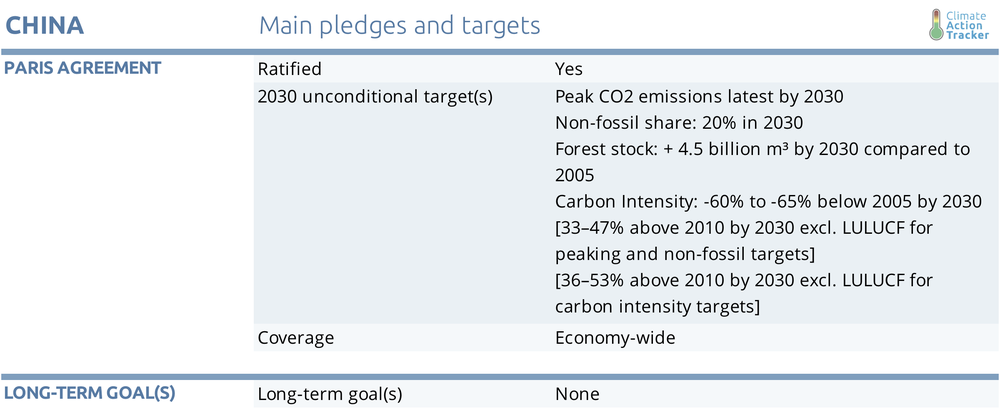The width and height of the screenshot is (1000, 415).
Task: Select the Coverage row label
Action: 296,338
